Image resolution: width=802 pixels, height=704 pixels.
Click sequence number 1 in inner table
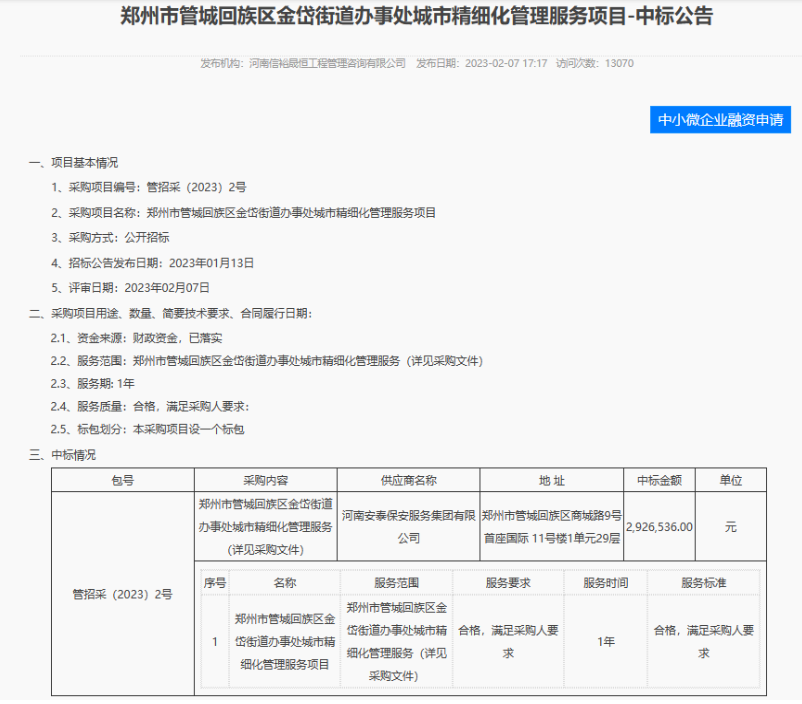point(215,641)
